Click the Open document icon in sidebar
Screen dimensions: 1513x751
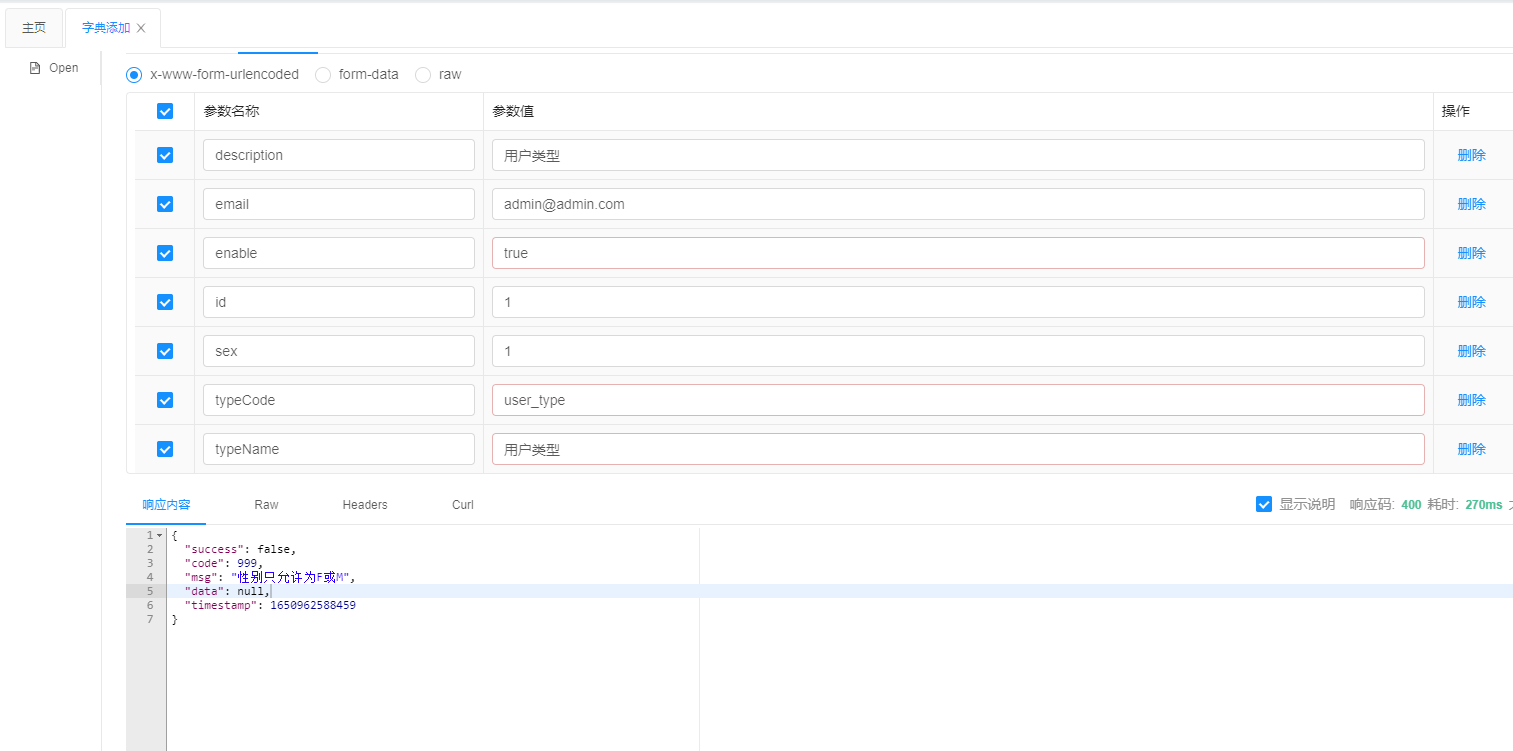click(x=36, y=68)
